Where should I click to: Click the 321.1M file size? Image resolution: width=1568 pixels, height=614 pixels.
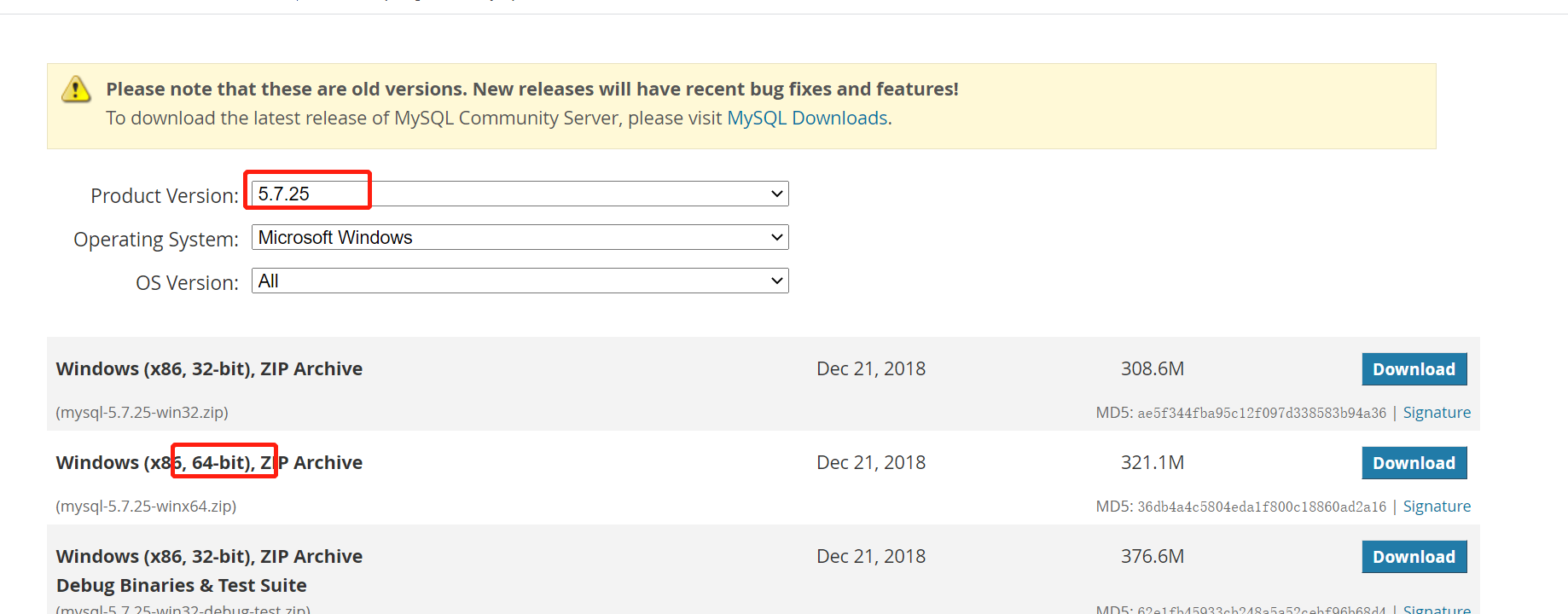click(x=1153, y=462)
